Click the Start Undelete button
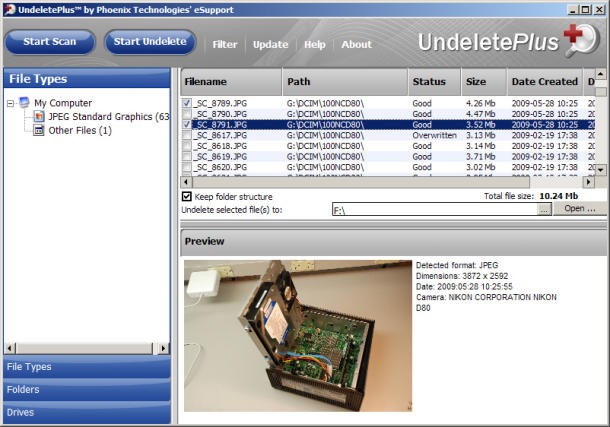610x427 pixels. 150,42
